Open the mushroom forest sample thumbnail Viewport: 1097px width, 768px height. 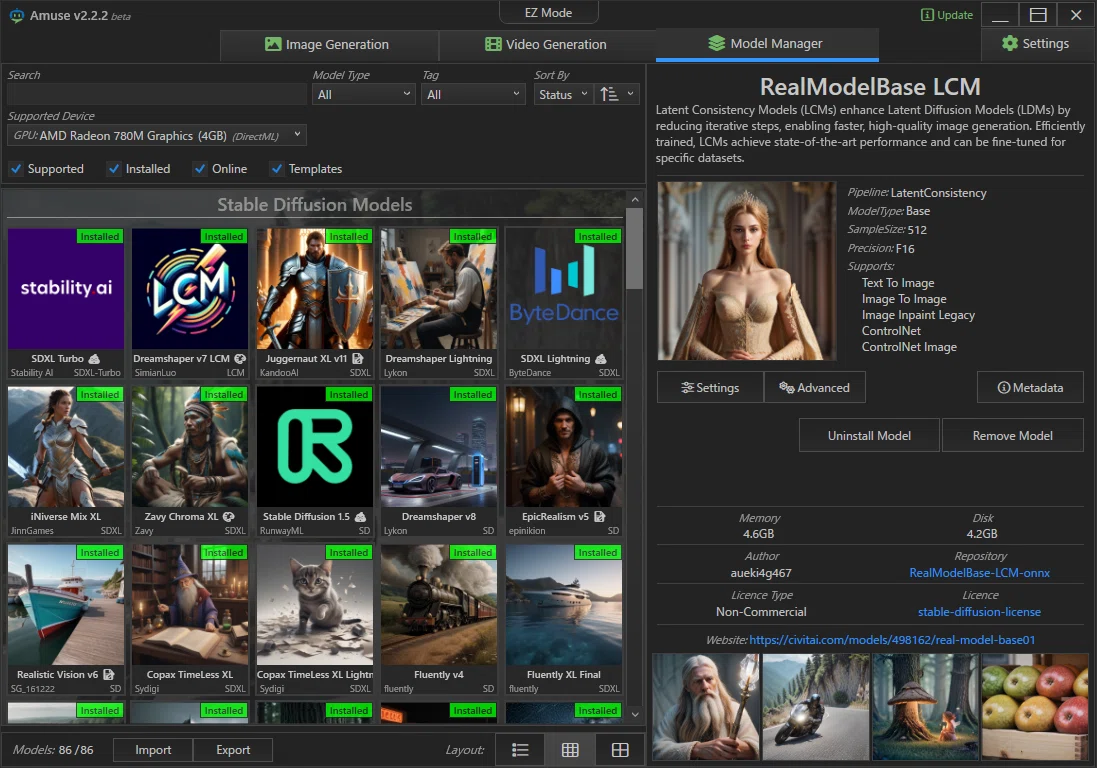pyautogui.click(x=926, y=706)
